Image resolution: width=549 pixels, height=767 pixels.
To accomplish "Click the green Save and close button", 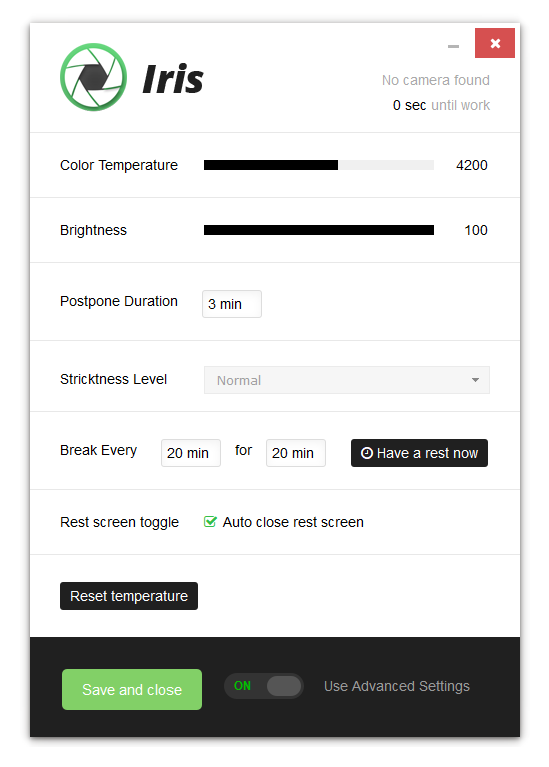I will point(132,689).
